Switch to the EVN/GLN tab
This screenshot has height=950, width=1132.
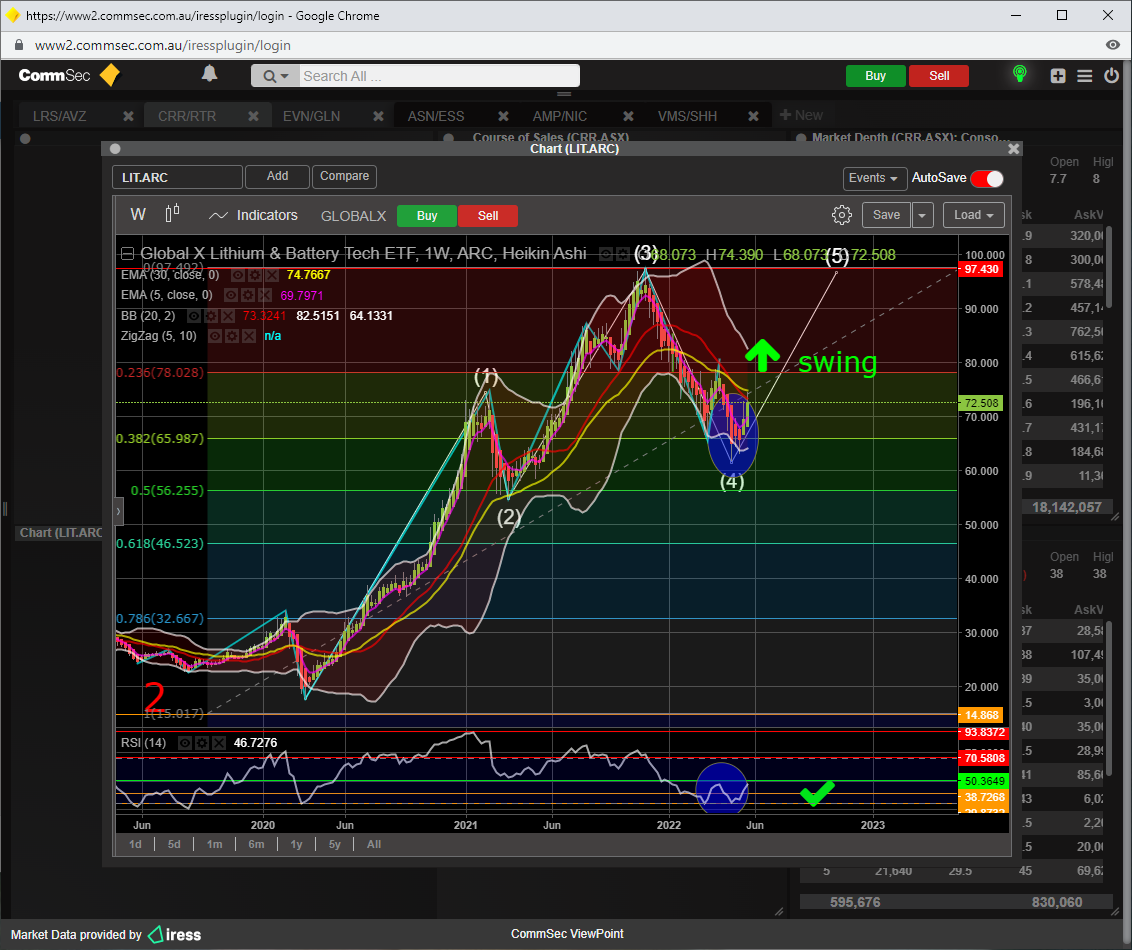click(311, 116)
